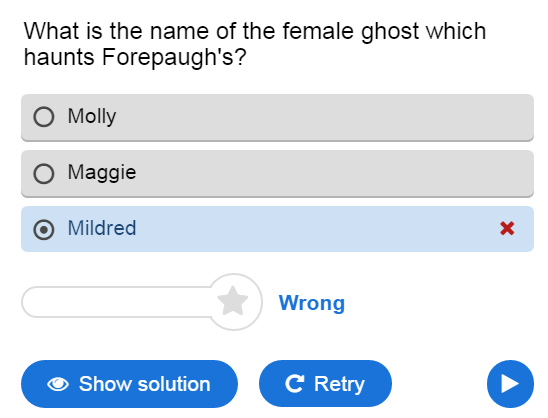548x418 pixels.
Task: Click the question text about the female ghost
Action: 254,44
